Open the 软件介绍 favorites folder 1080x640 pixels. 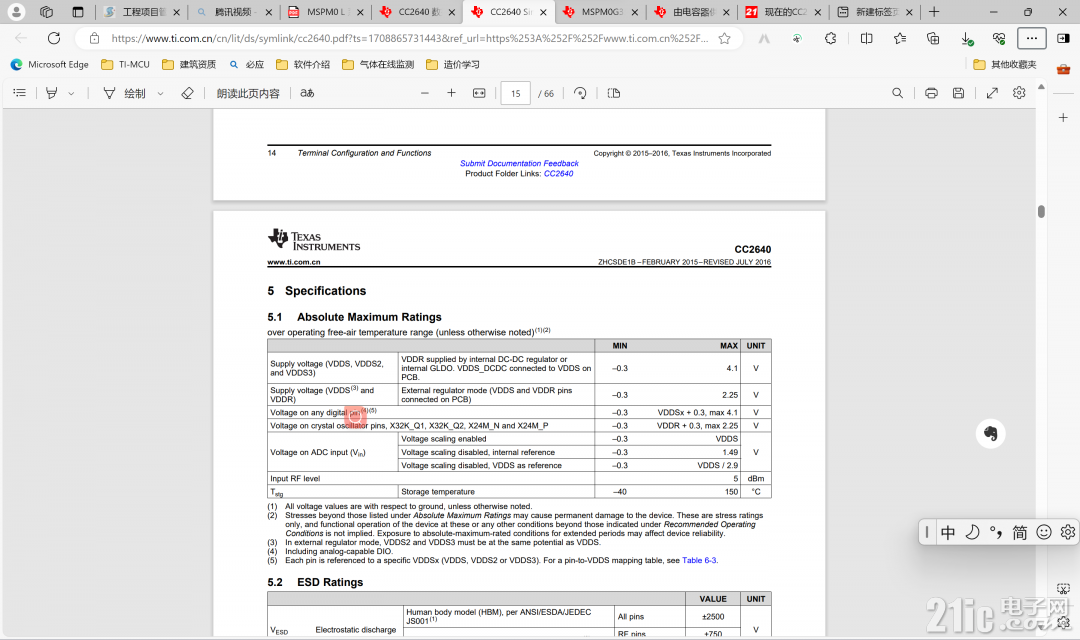[303, 65]
